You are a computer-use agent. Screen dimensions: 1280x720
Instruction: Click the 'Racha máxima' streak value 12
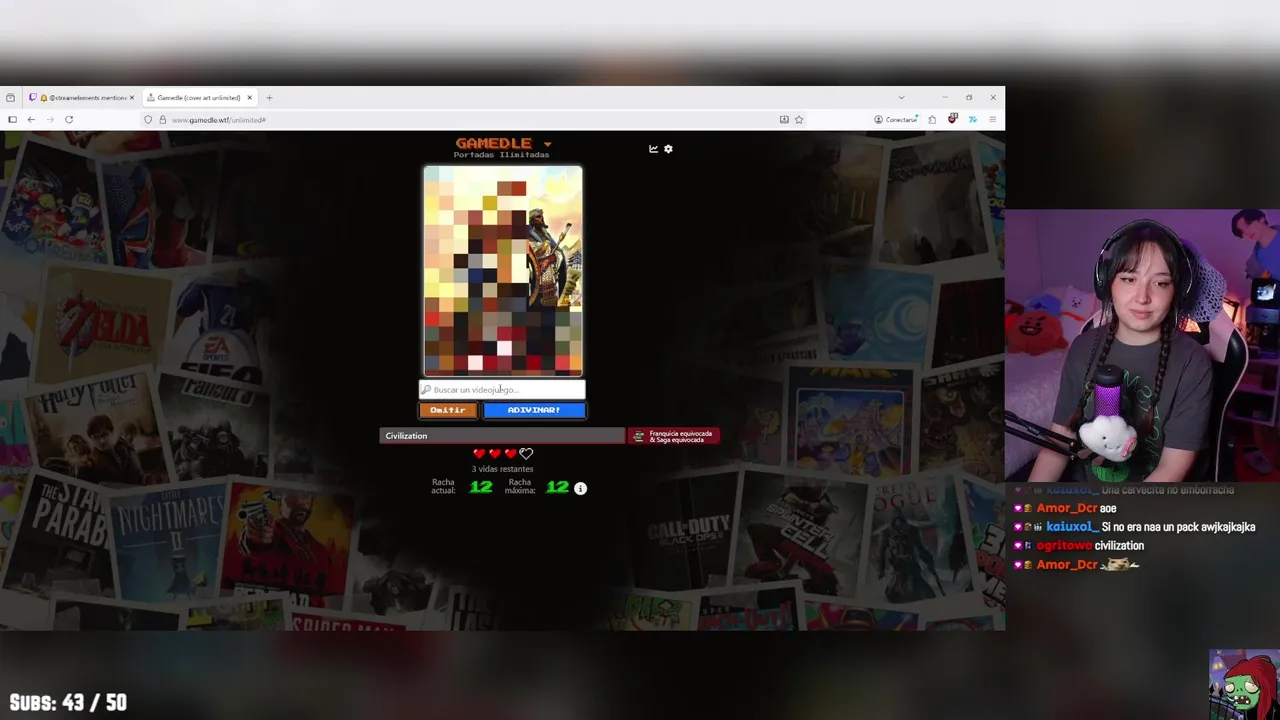(x=557, y=487)
